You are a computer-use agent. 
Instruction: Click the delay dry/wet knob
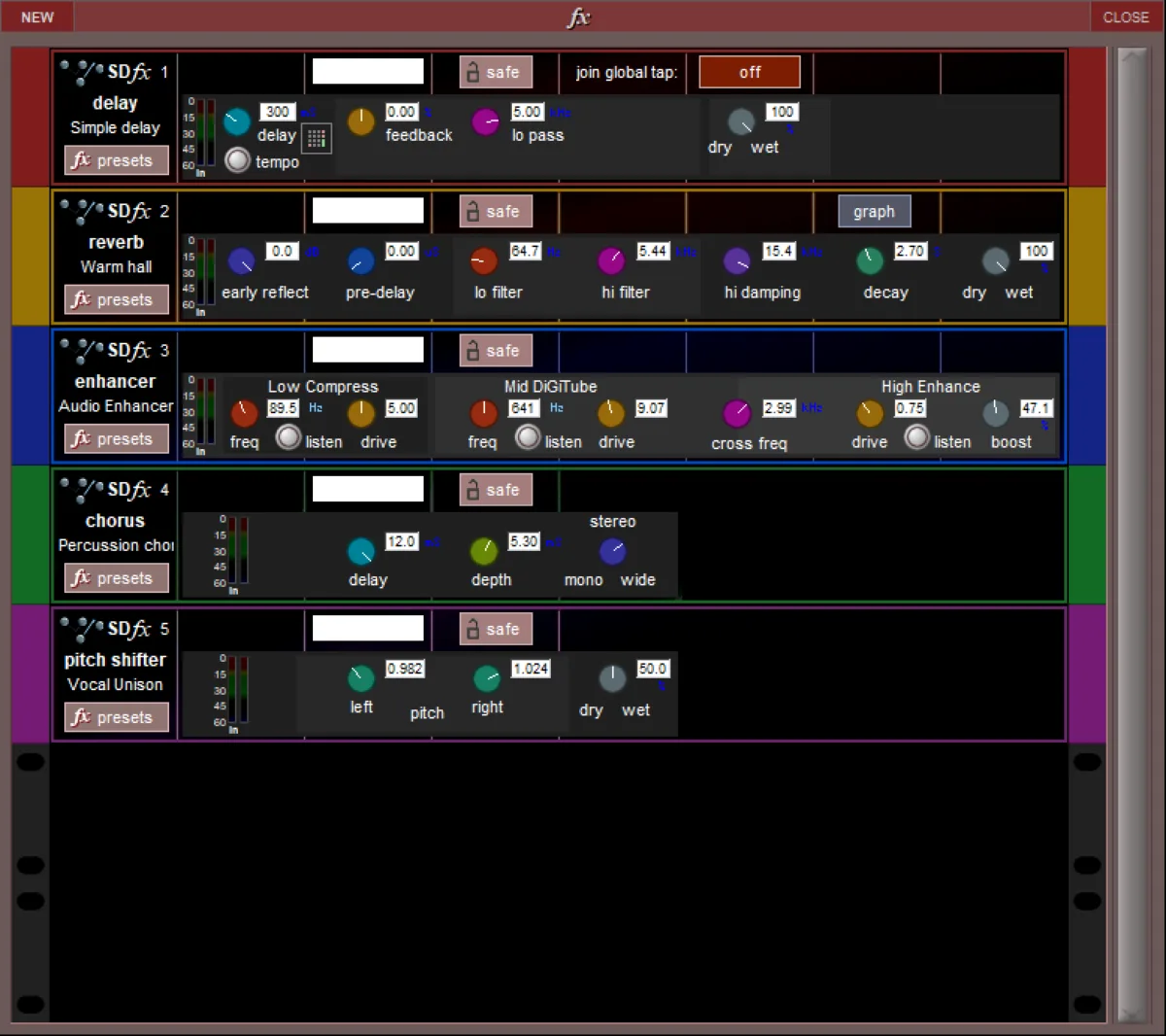pyautogui.click(x=741, y=121)
